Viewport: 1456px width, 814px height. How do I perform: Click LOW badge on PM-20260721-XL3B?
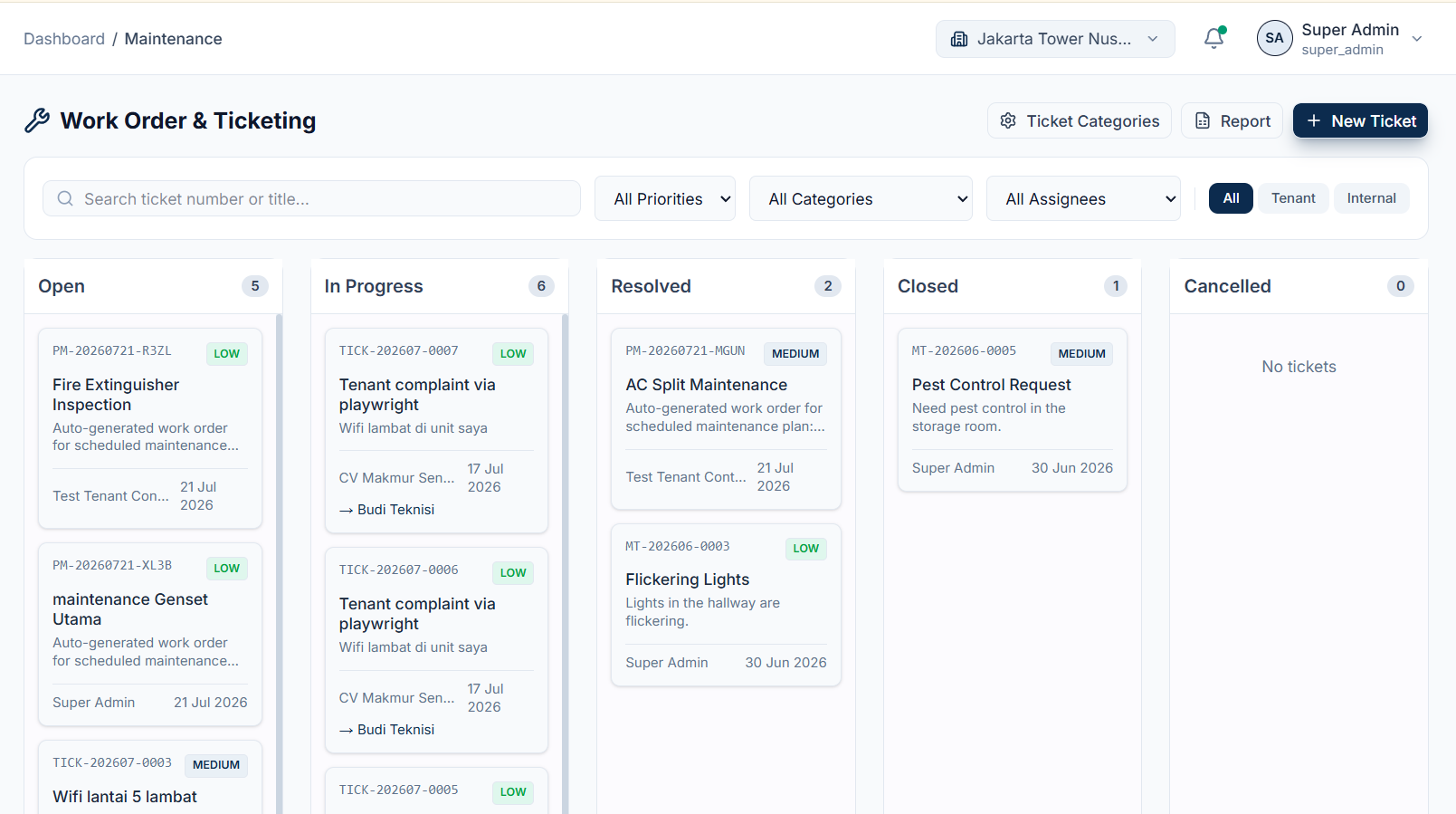click(x=227, y=568)
